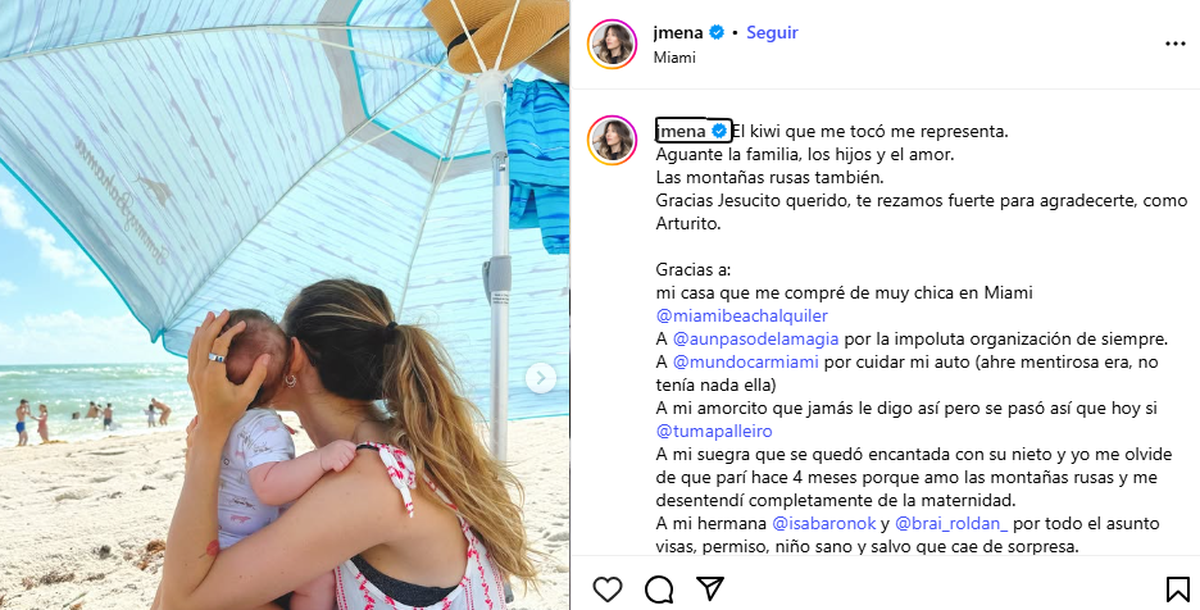Open the three-dots more options menu
This screenshot has width=1200, height=610.
coord(1175,44)
